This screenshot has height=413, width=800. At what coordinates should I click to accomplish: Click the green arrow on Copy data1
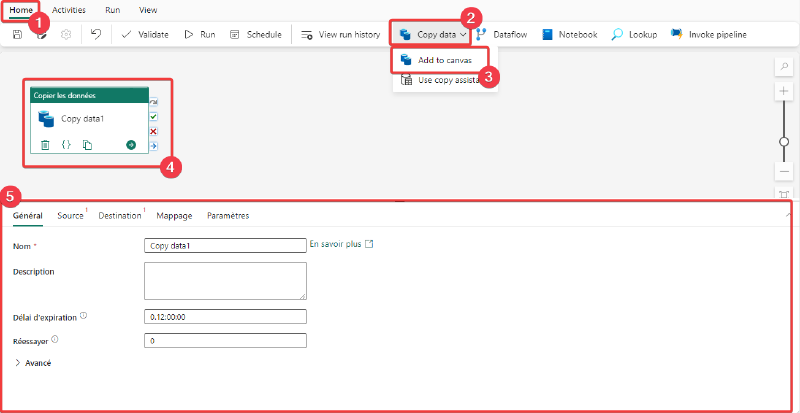pos(131,145)
